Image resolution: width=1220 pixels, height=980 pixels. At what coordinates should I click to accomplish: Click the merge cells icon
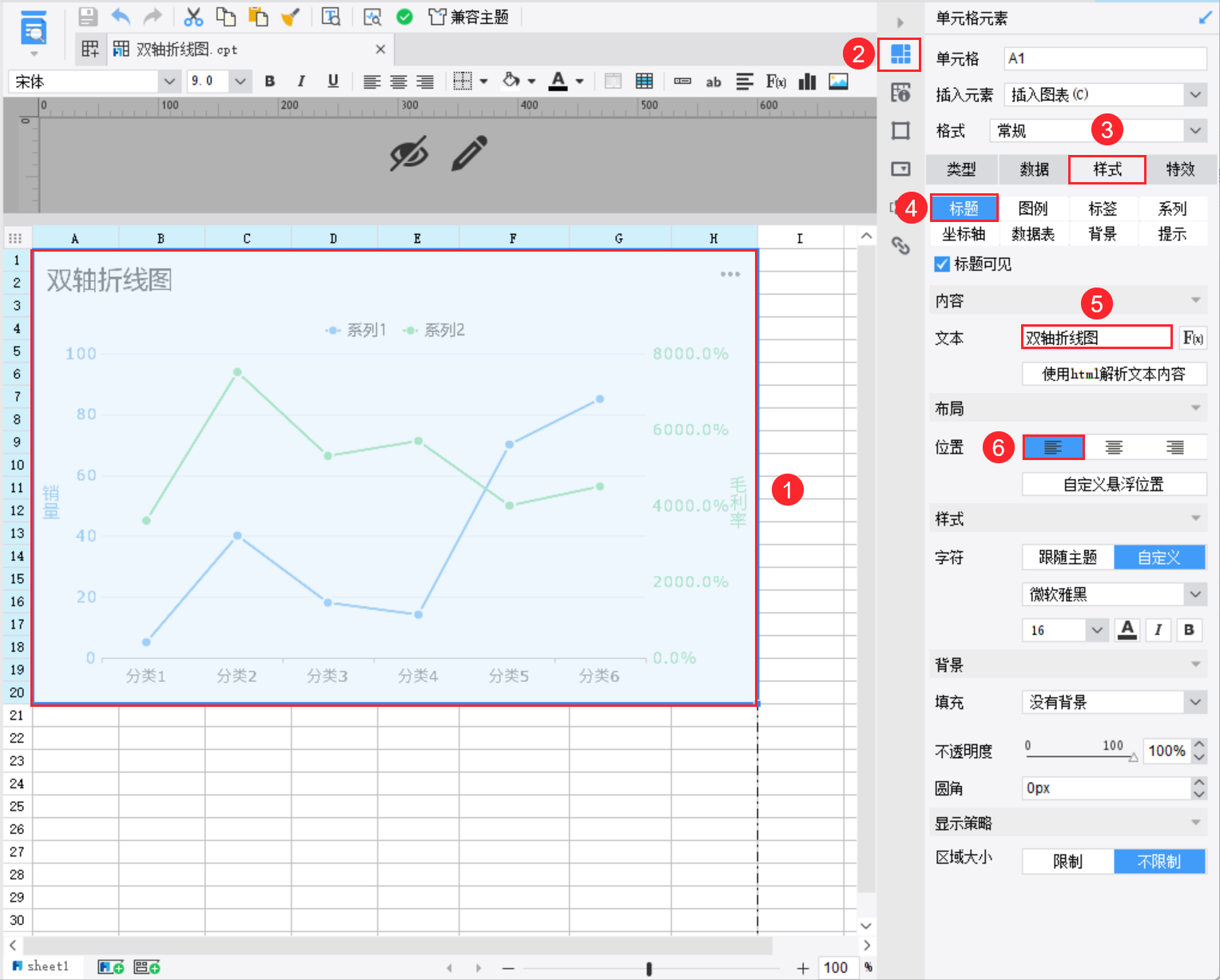click(613, 81)
